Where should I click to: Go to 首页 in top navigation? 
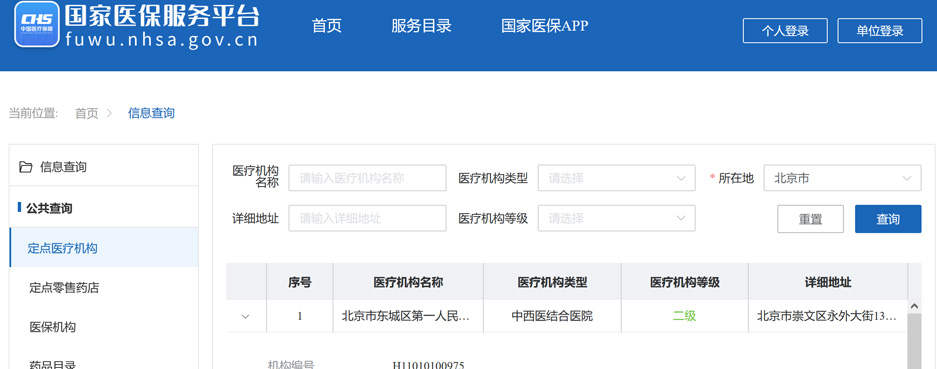tap(326, 26)
